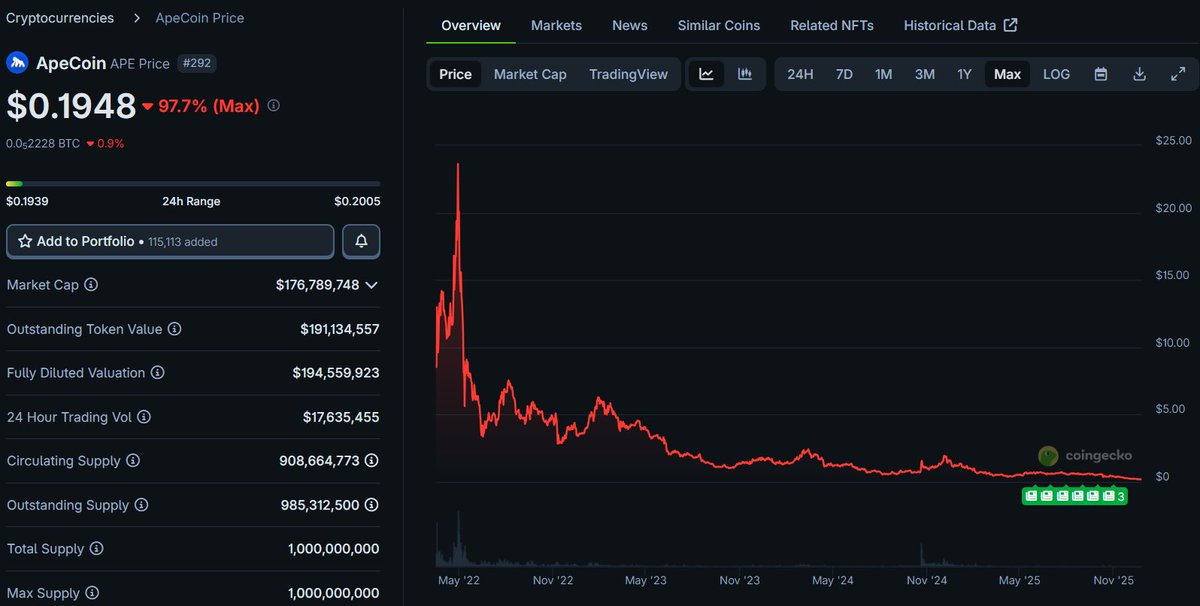This screenshot has width=1200, height=606.
Task: Click the $176,789,748 market cap value
Action: click(317, 285)
